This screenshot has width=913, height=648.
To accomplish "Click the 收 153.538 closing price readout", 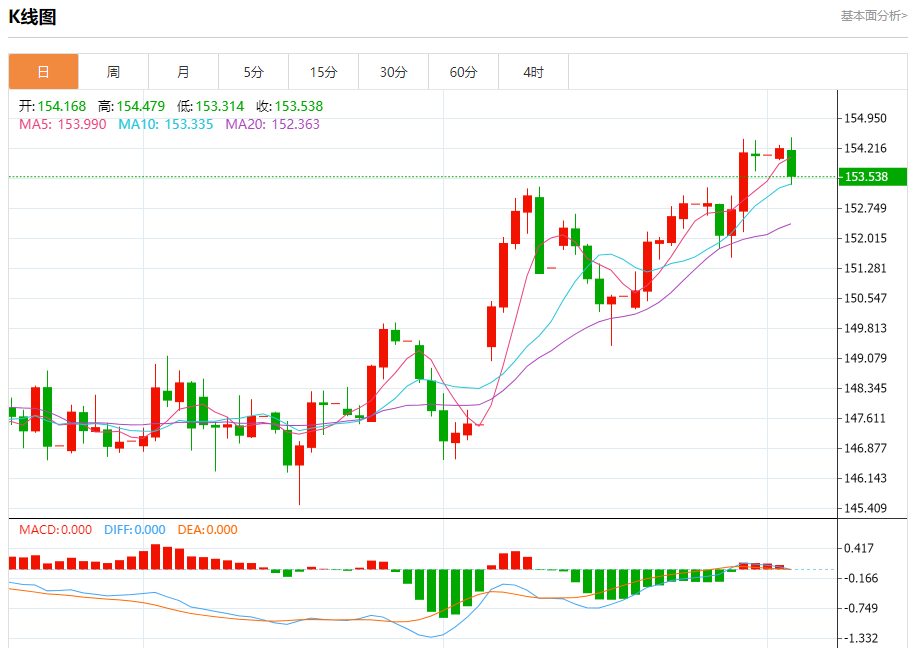I will (289, 106).
